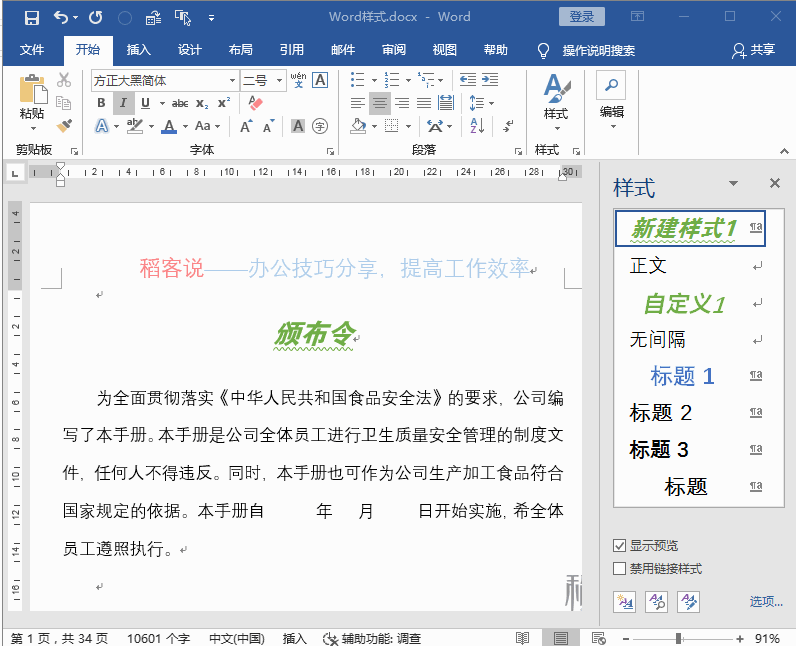Open the font name dropdown 方正大黑简体

(232, 80)
